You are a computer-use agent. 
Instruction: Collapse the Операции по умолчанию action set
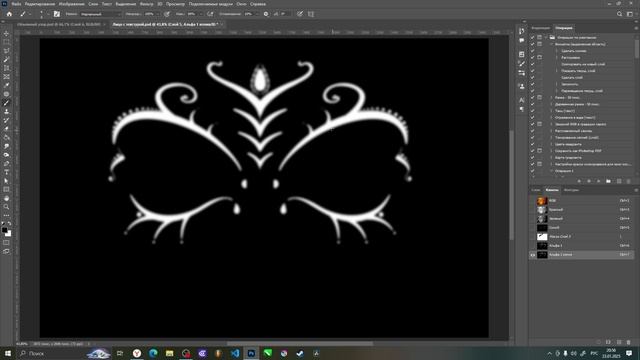[x=546, y=38]
